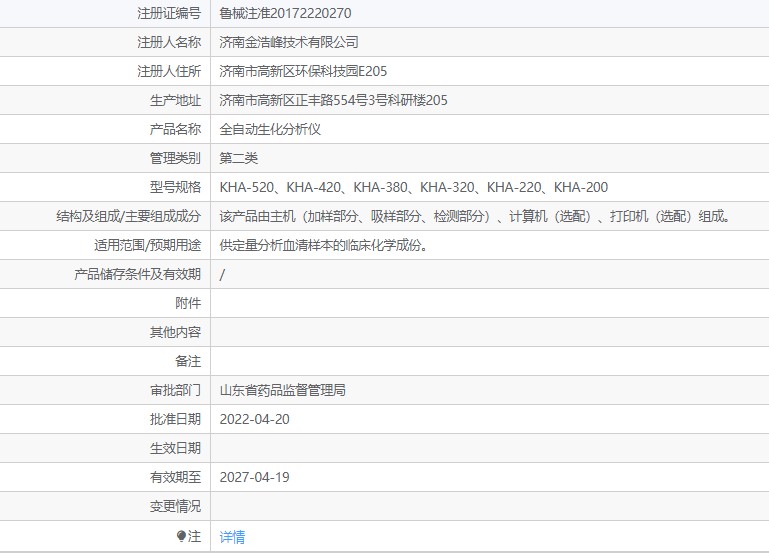The width and height of the screenshot is (769, 555).
Task: Click structure description starting 该产品由主机
Action: pyautogui.click(x=475, y=216)
